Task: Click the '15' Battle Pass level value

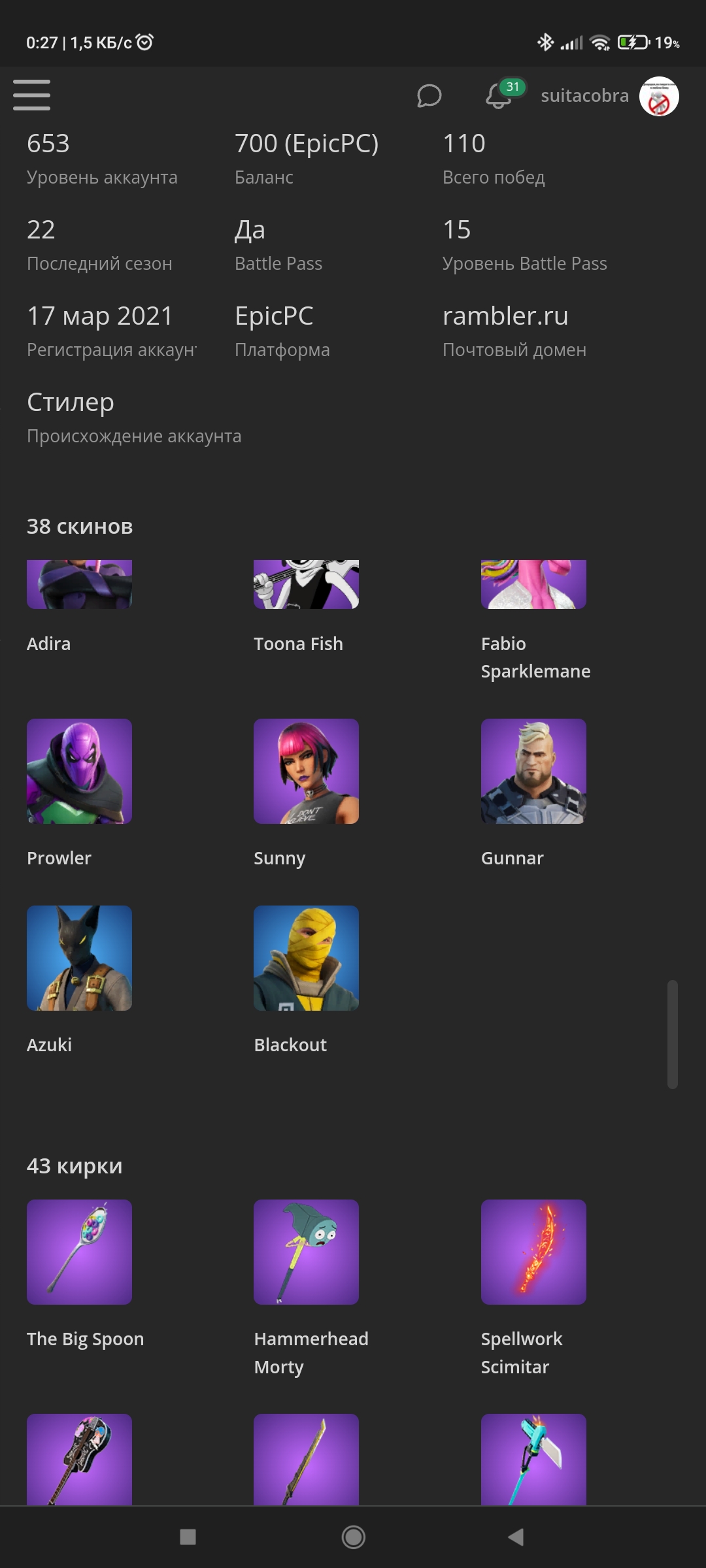Action: click(456, 230)
